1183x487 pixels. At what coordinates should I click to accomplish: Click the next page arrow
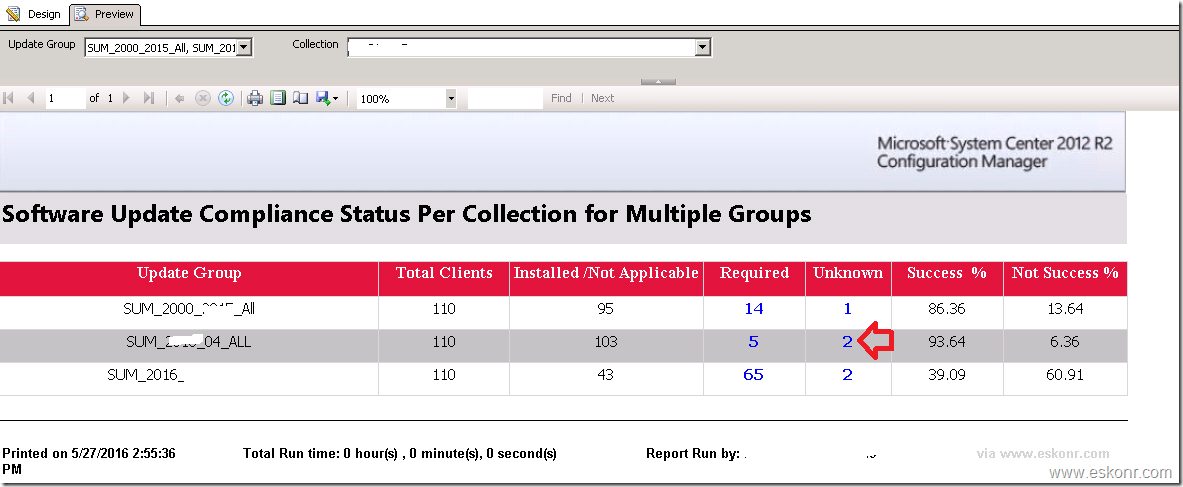tap(127, 98)
